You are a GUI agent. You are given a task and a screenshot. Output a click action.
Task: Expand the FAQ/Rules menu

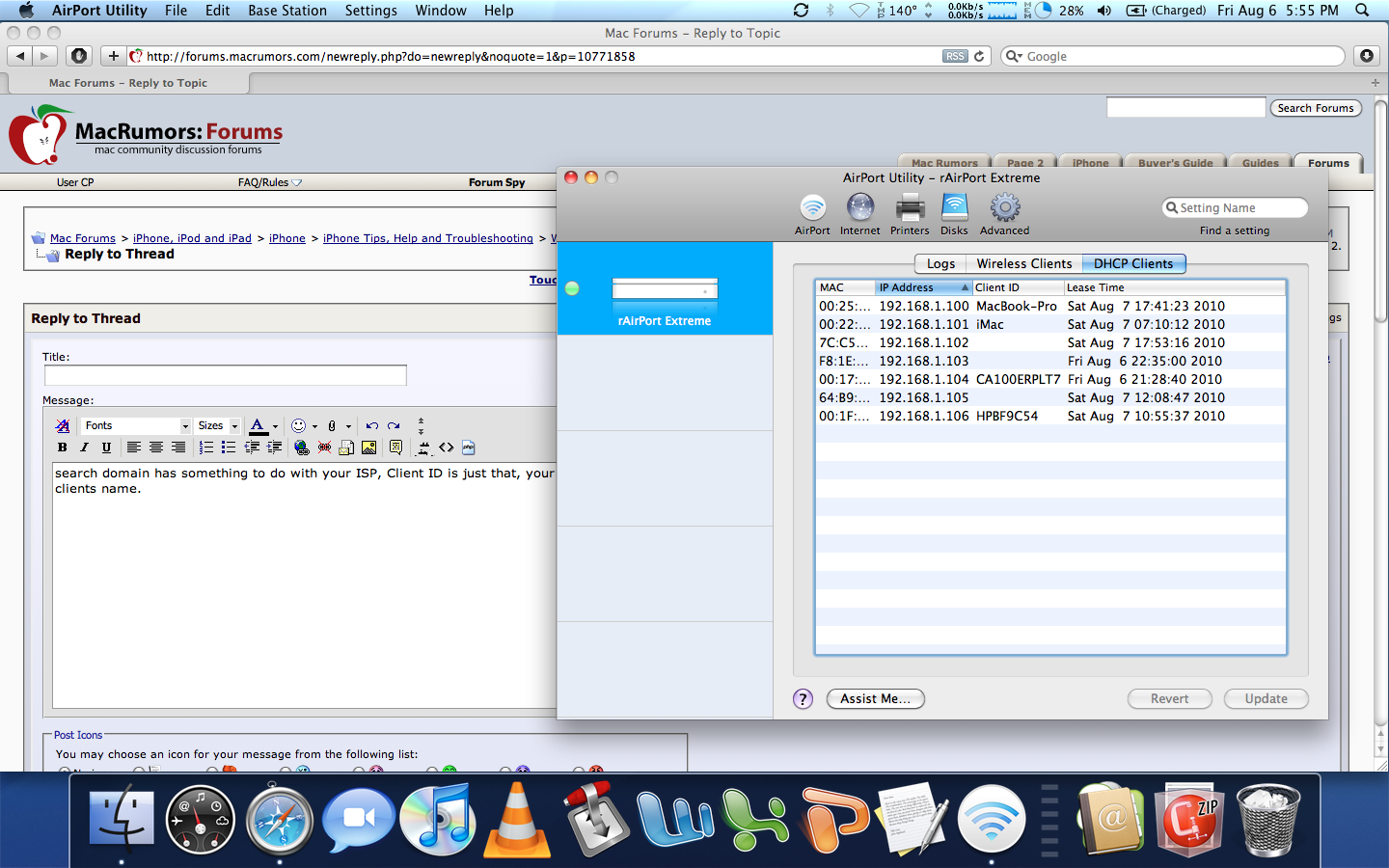click(269, 182)
